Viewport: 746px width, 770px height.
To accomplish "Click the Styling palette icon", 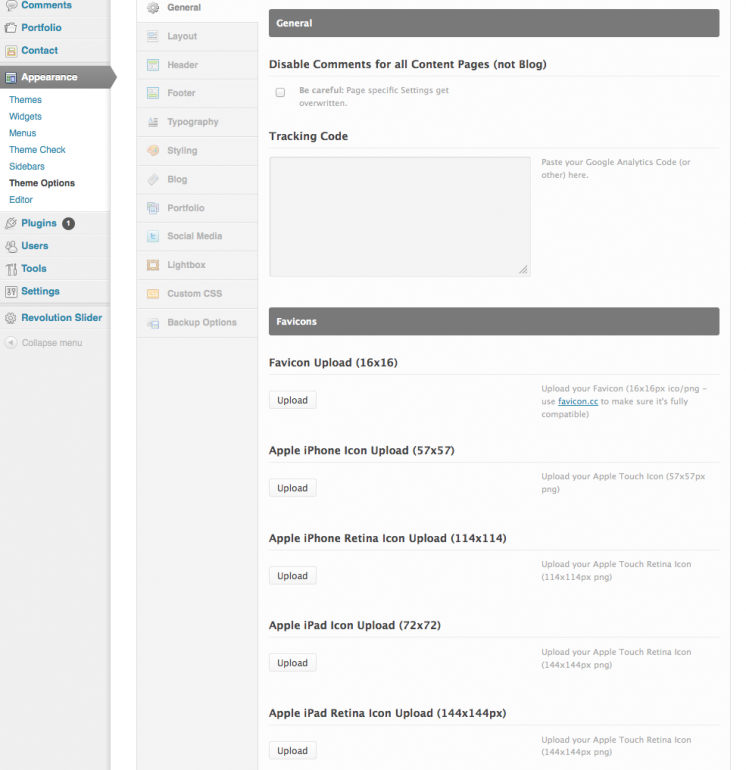I will point(153,150).
